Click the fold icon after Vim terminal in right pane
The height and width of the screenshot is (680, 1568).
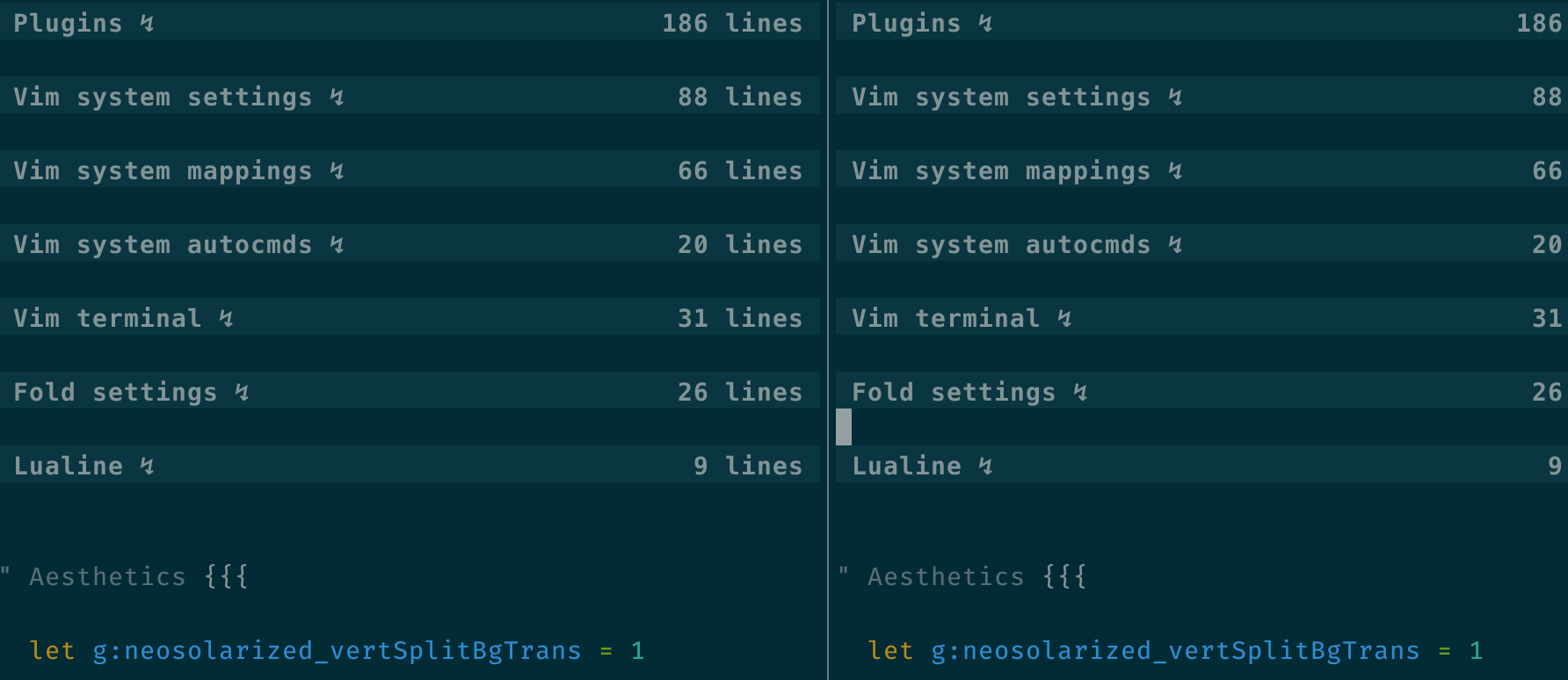coord(1064,319)
